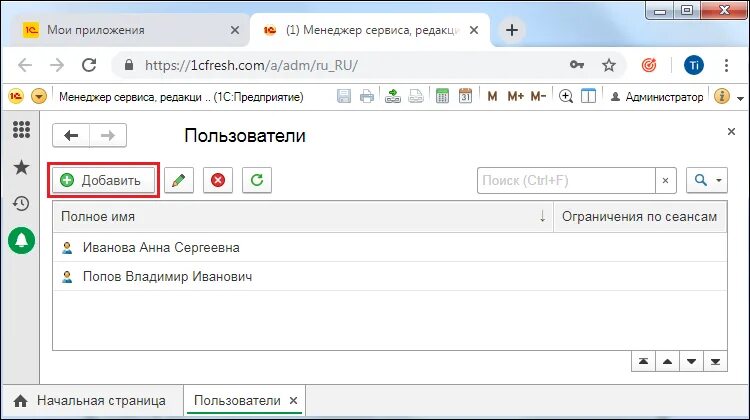The image size is (750, 420).
Task: Jump to last record in list
Action: pyautogui.click(x=715, y=362)
